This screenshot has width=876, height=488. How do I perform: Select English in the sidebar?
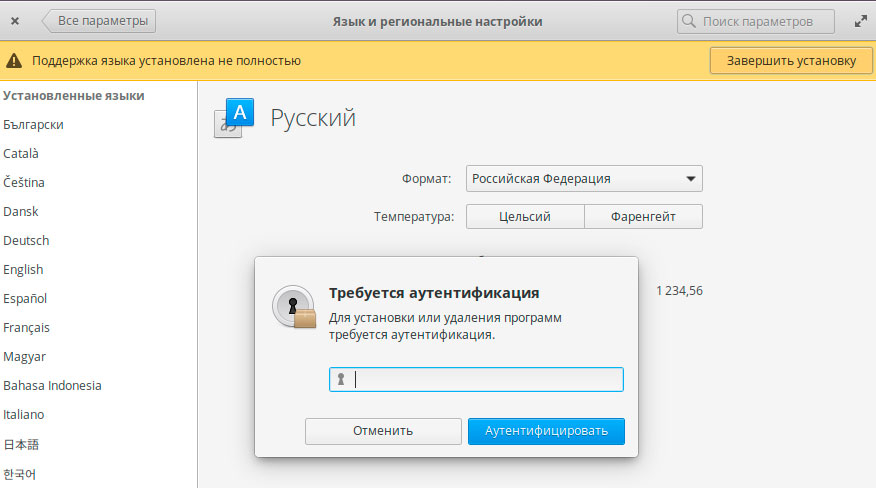(23, 270)
